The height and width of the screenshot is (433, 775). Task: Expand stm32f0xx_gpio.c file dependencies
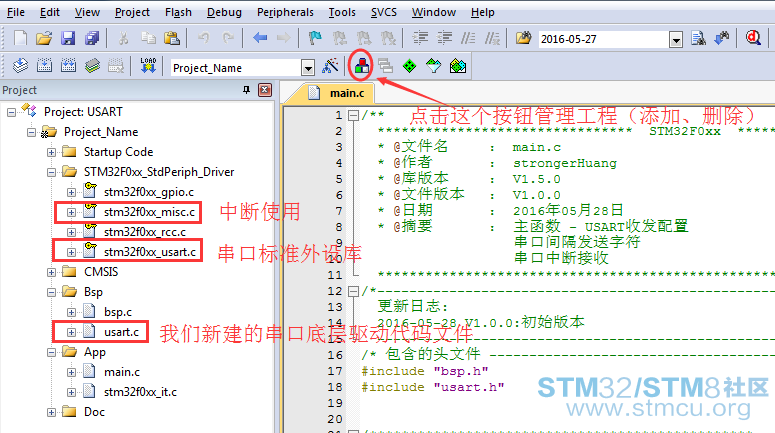tap(71, 192)
